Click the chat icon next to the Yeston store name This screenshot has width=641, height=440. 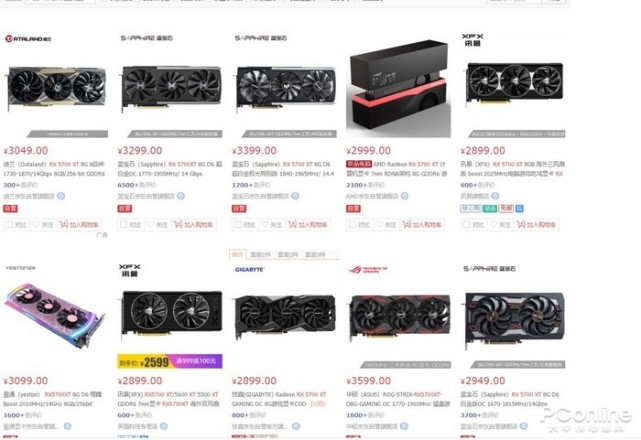(x=67, y=426)
